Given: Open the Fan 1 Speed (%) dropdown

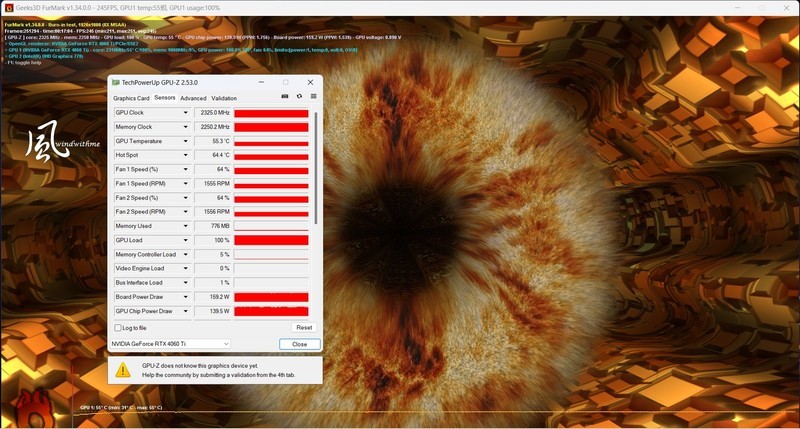Looking at the screenshot, I should pyautogui.click(x=185, y=169).
